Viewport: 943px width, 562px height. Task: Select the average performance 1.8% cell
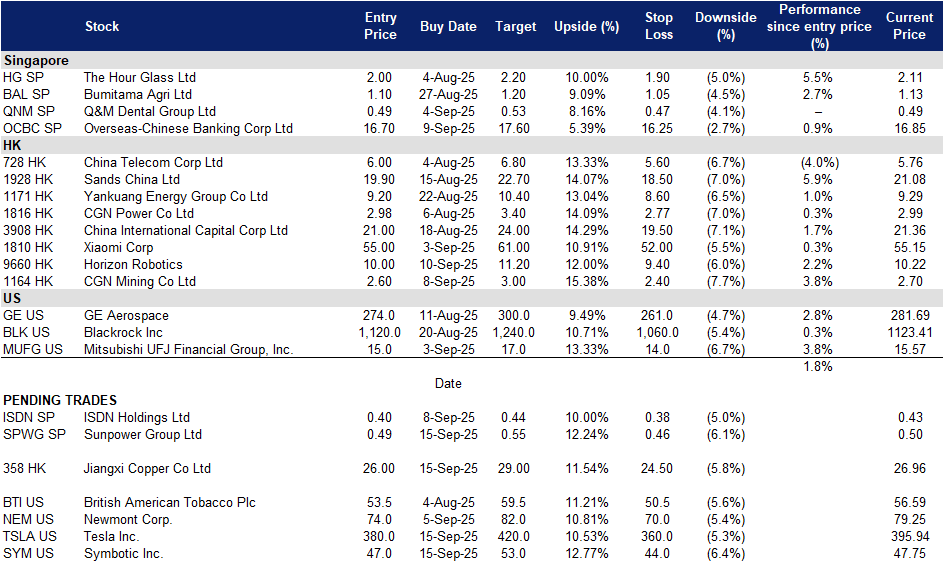click(x=817, y=366)
